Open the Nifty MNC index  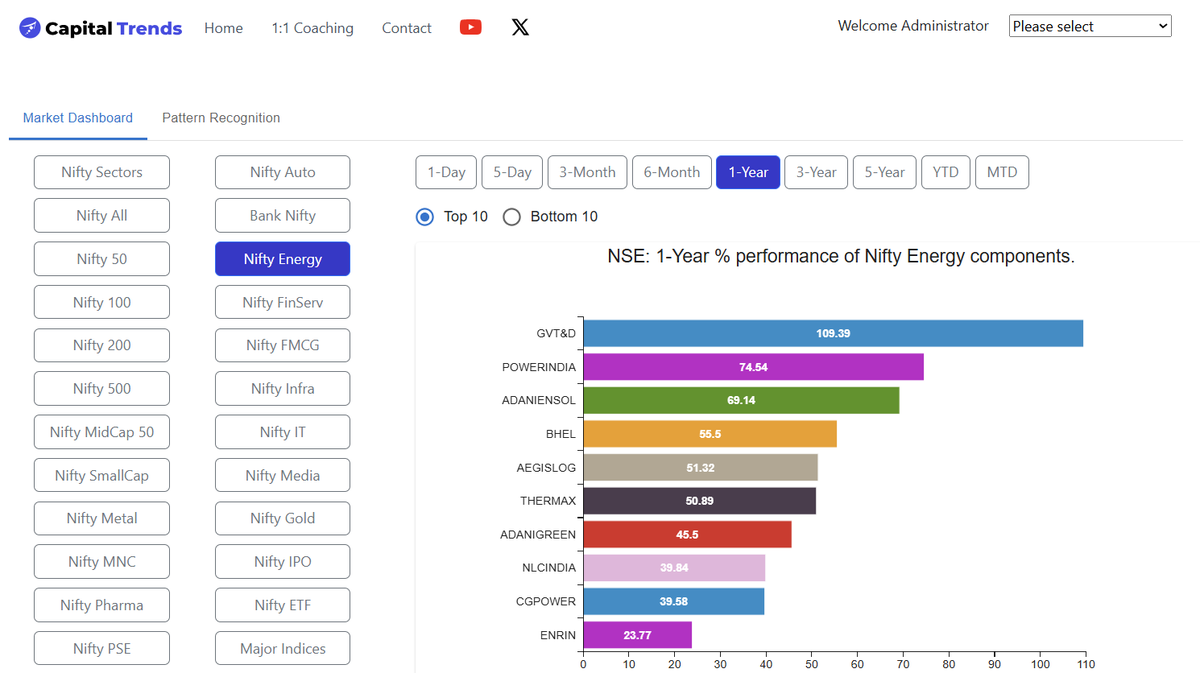tap(102, 561)
